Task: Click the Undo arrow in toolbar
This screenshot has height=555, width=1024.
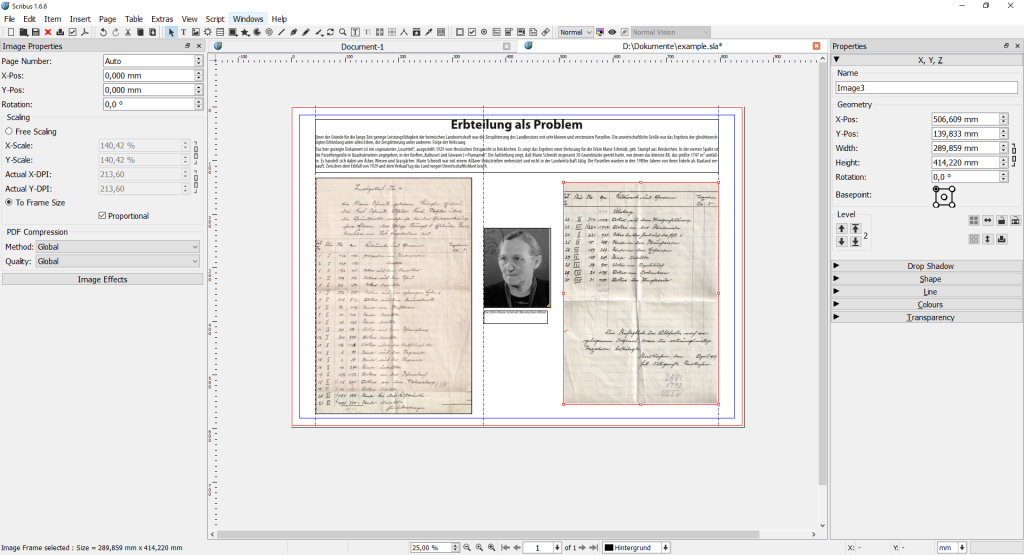Action: [103, 32]
